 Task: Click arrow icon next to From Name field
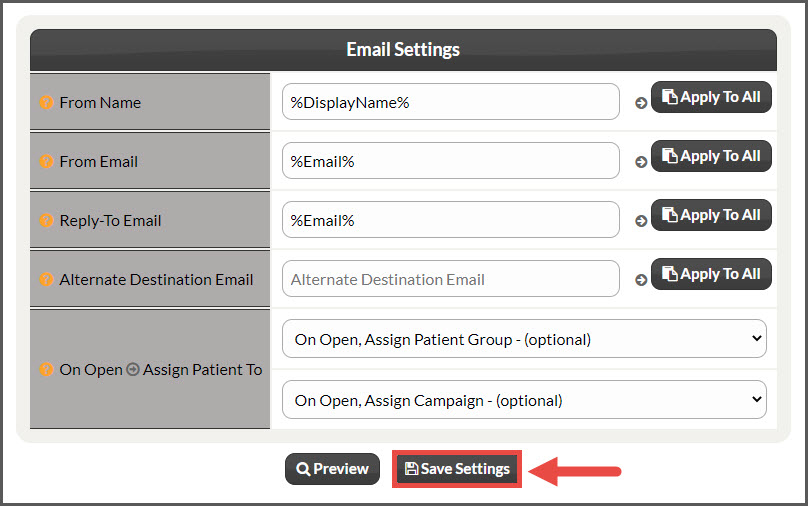click(641, 103)
